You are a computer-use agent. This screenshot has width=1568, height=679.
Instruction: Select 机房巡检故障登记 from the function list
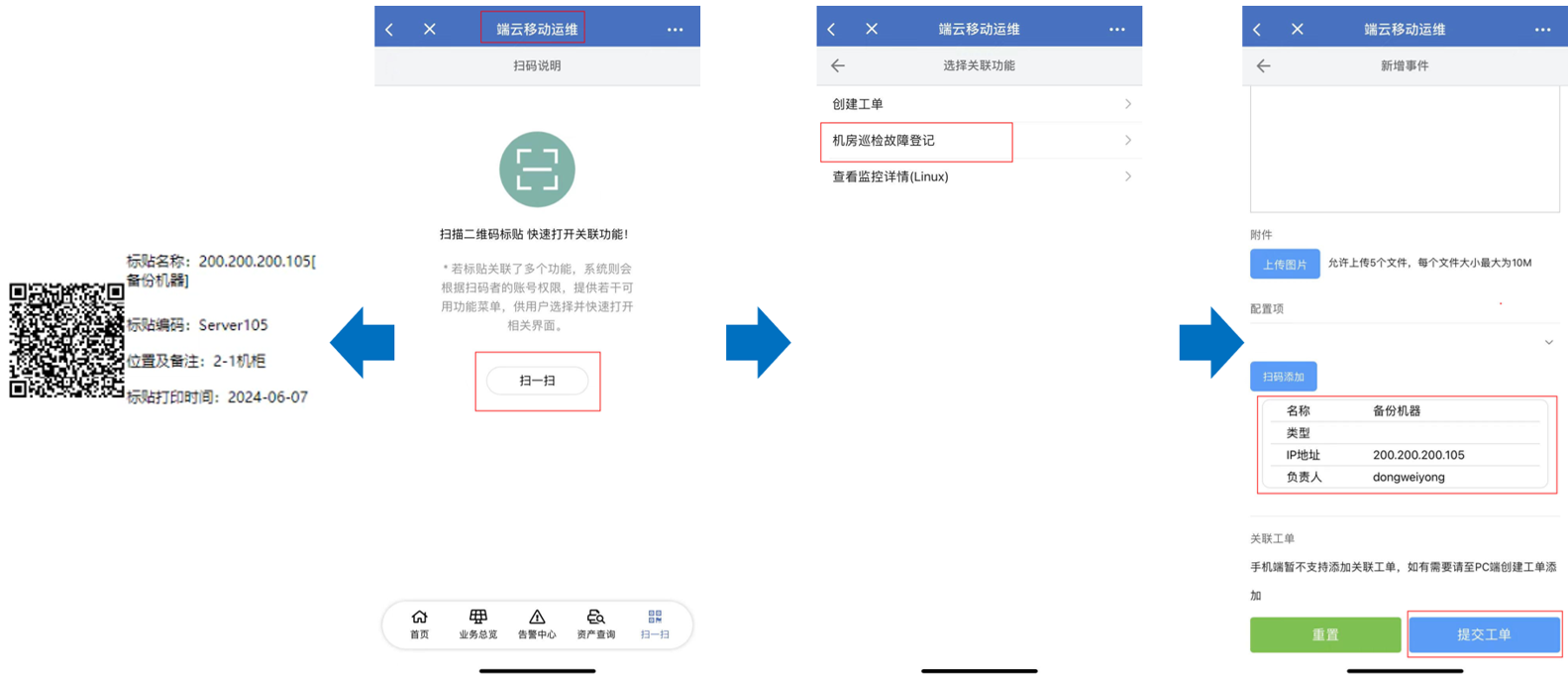coord(915,141)
